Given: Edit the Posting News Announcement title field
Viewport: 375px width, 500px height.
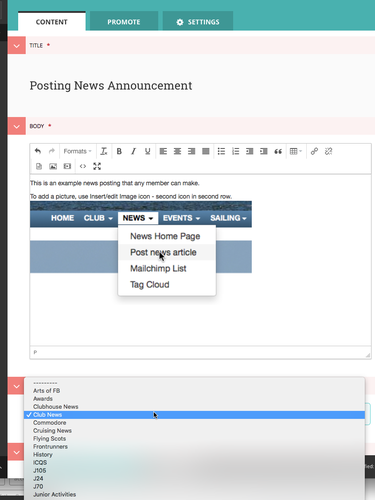Looking at the screenshot, I should [x=111, y=86].
